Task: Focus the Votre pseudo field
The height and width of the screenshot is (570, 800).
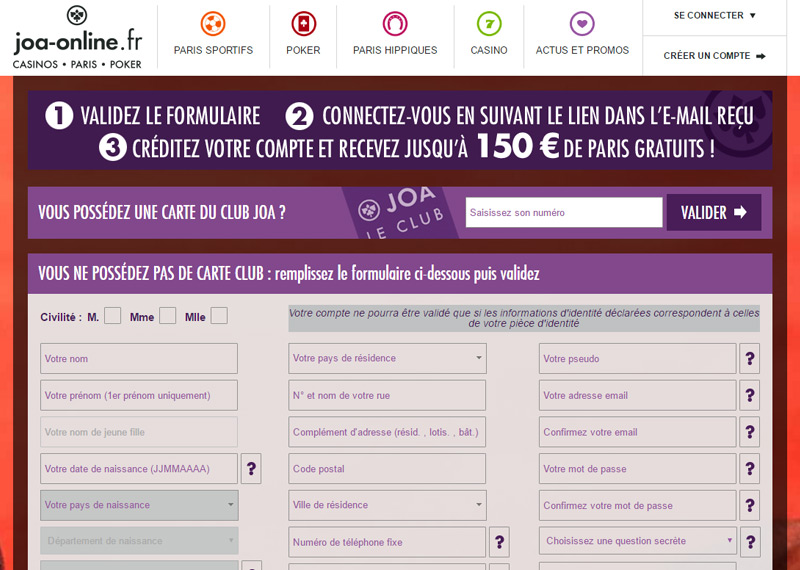Action: coord(638,358)
